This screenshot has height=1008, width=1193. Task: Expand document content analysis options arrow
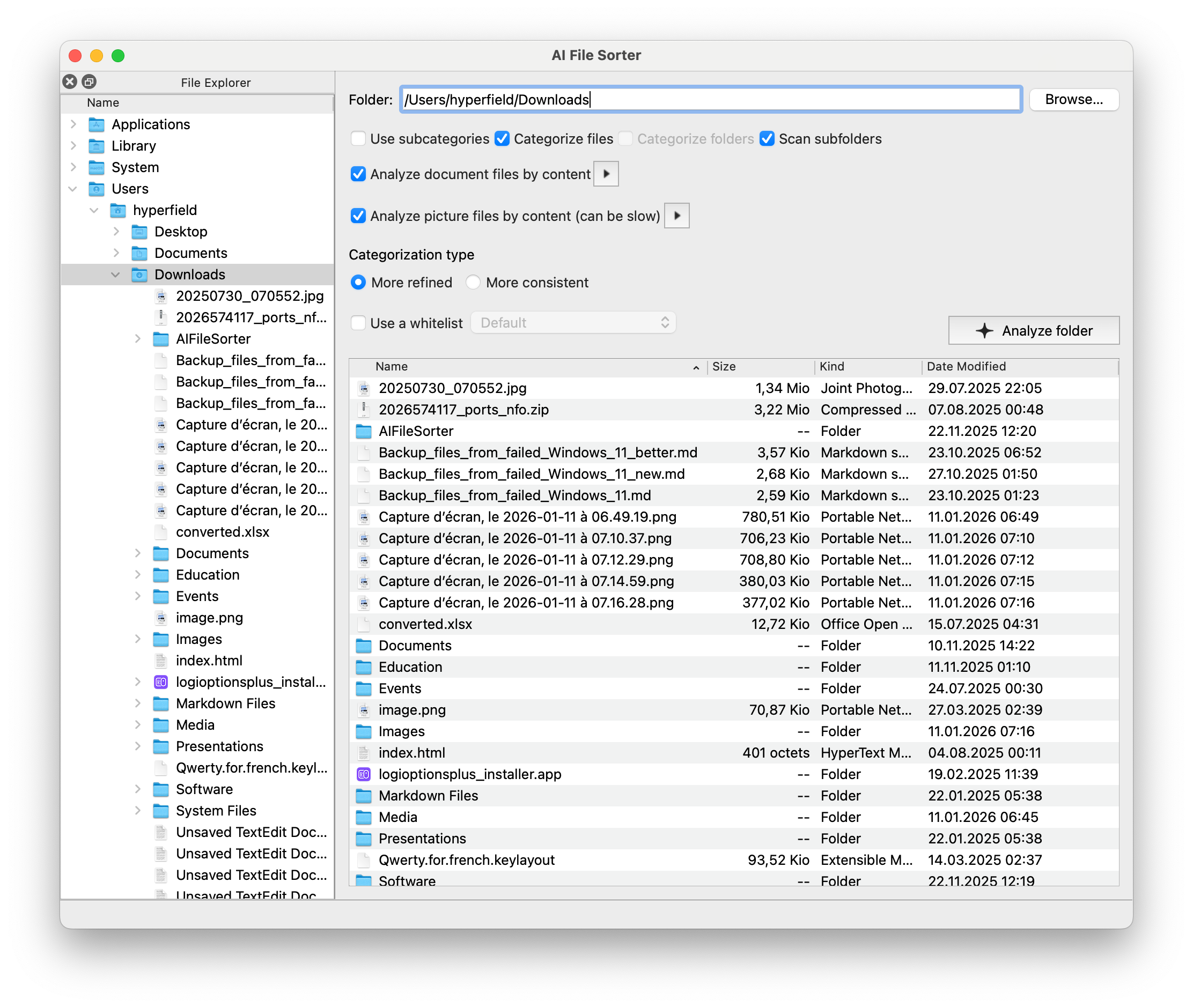[x=606, y=174]
